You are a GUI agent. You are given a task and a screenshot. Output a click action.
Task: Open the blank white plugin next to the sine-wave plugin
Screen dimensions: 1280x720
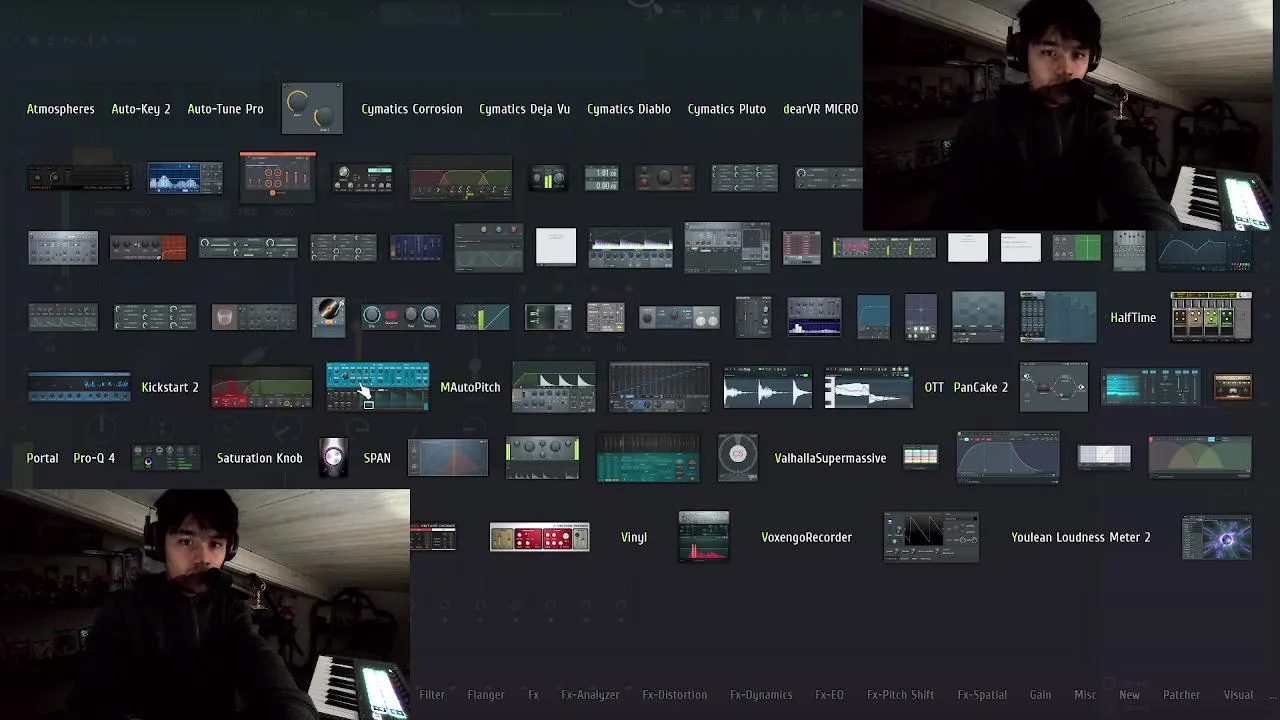[x=556, y=247]
